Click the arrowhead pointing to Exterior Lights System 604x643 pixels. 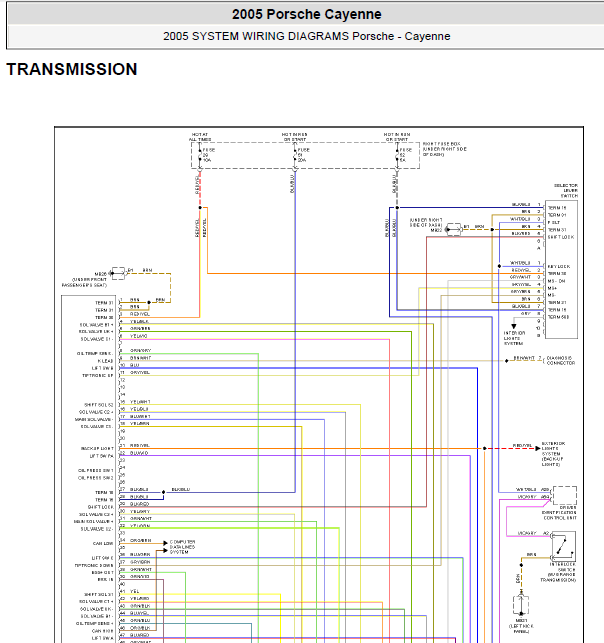click(x=538, y=449)
